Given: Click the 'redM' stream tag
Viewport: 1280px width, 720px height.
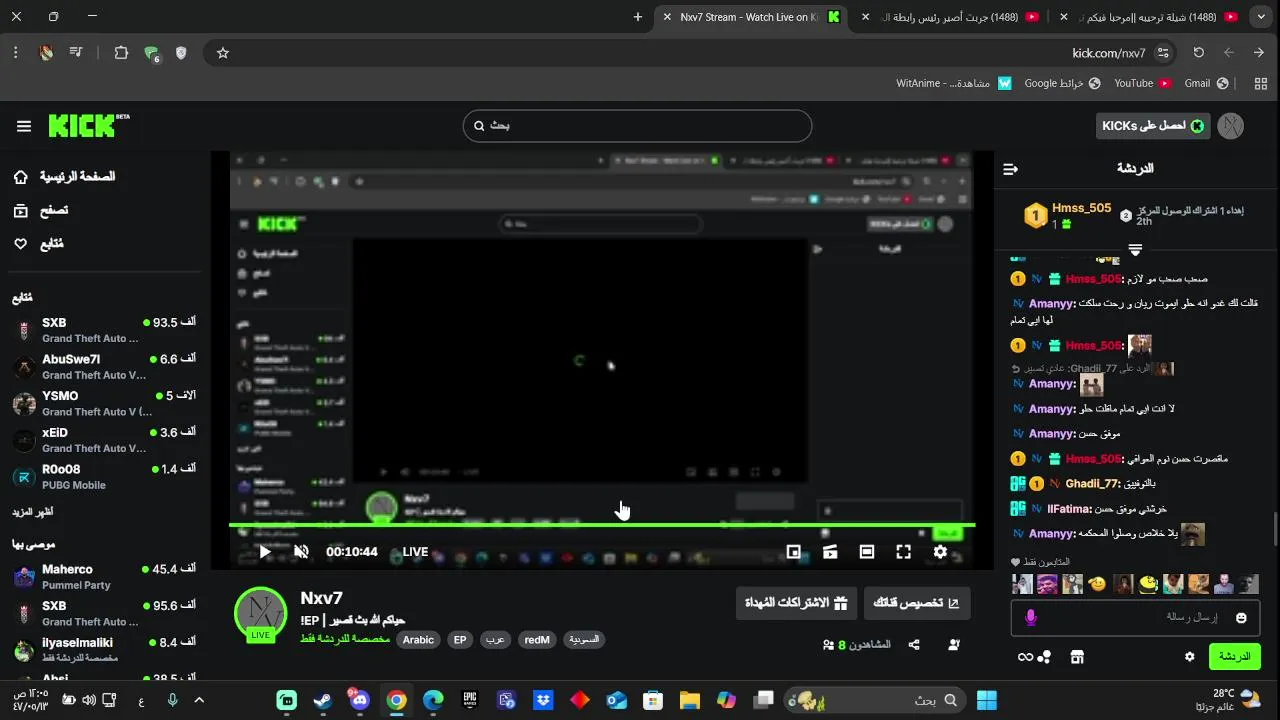Looking at the screenshot, I should pos(537,640).
